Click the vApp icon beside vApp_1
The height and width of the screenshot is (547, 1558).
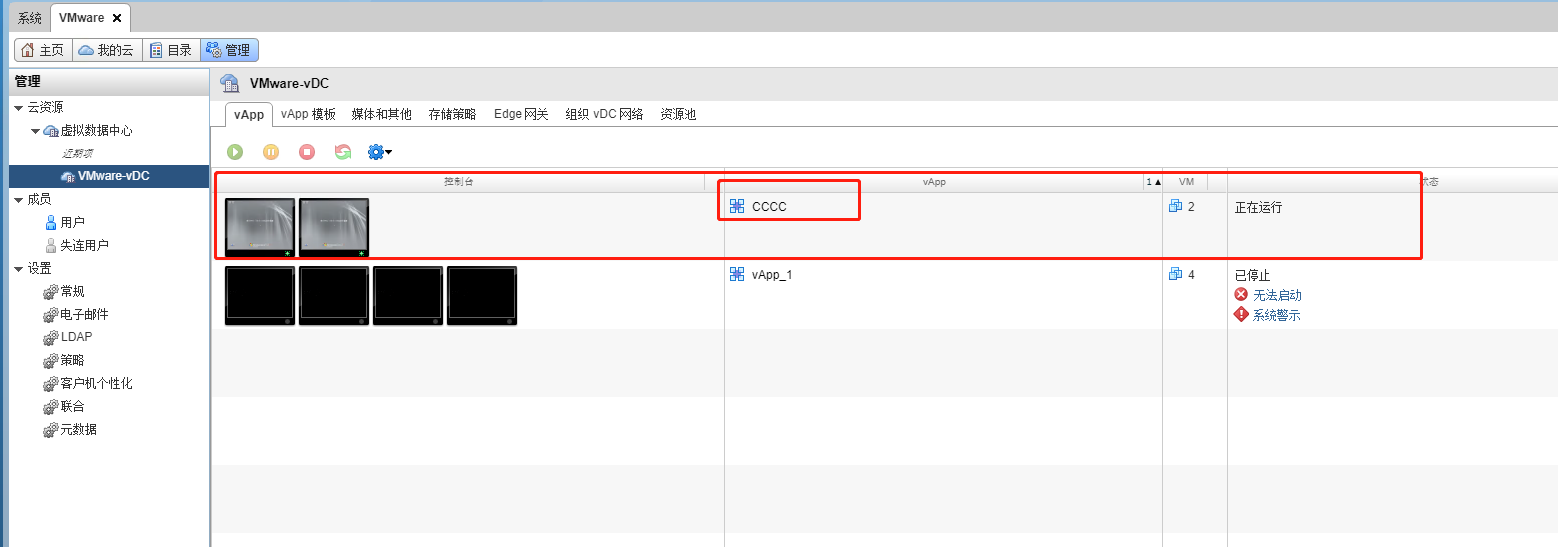[737, 274]
